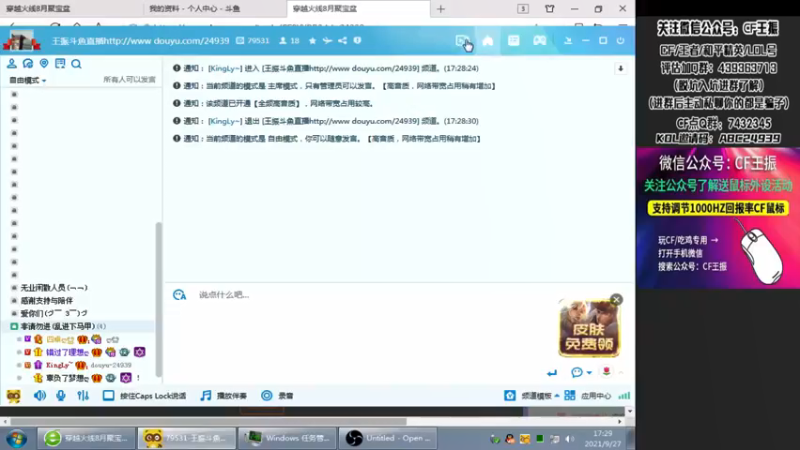Click the YY owl mascot icon
The width and height of the screenshot is (800, 450).
coord(14,396)
